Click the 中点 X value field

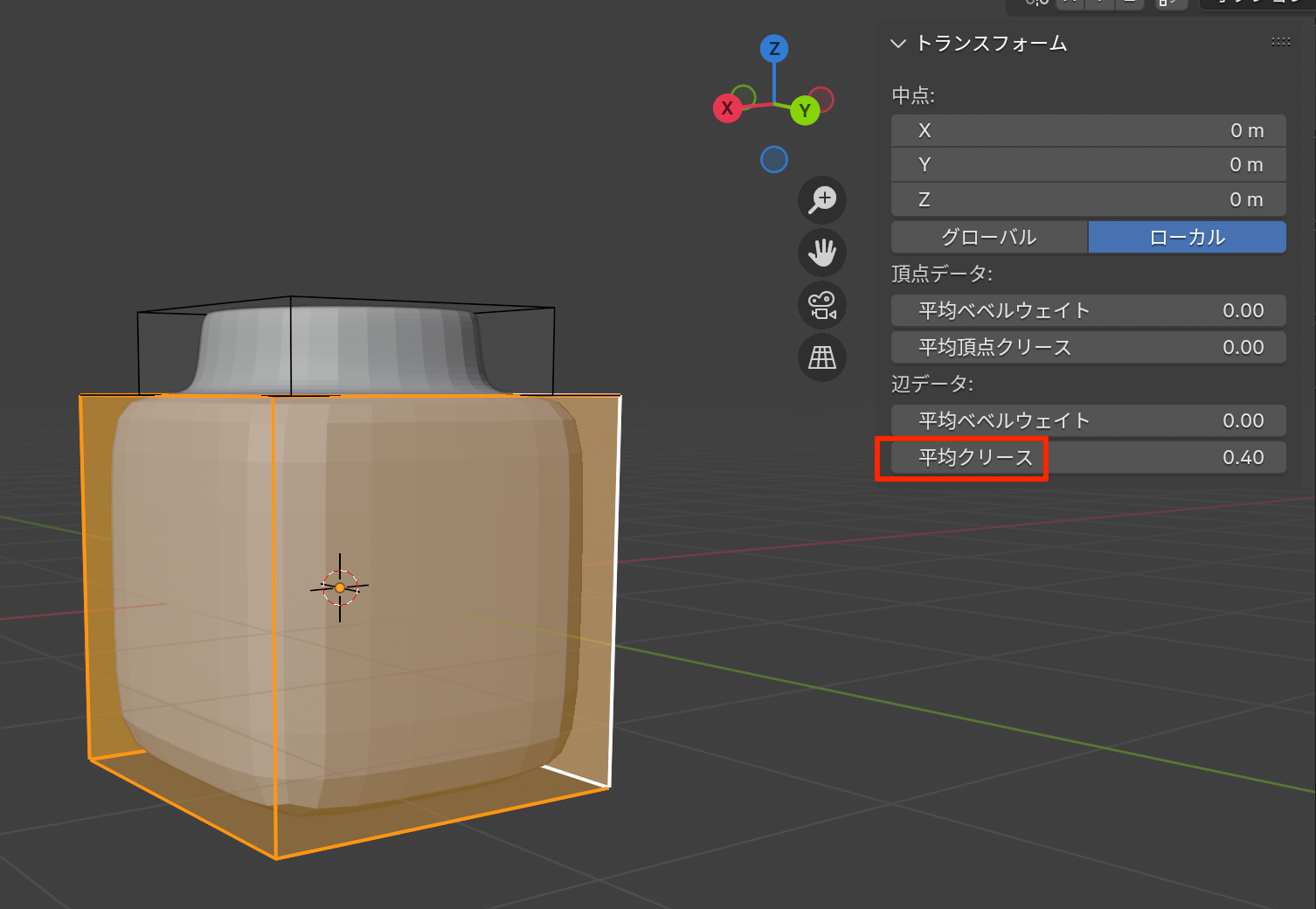pyautogui.click(x=1088, y=131)
